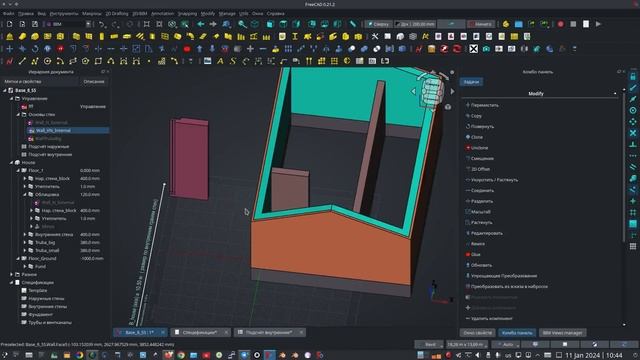Collapse the Облицовка tree node

(25, 195)
